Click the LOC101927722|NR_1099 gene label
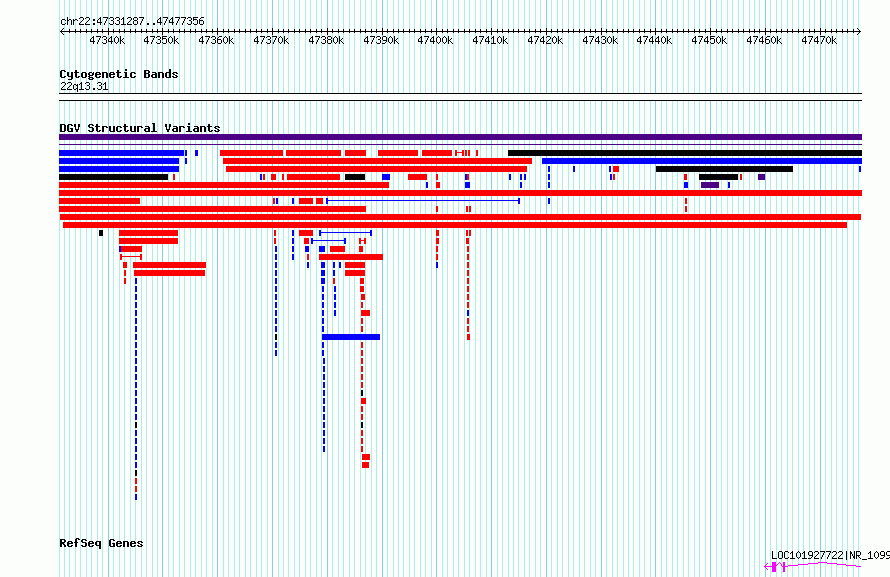This screenshot has height=577, width=890. (x=830, y=555)
